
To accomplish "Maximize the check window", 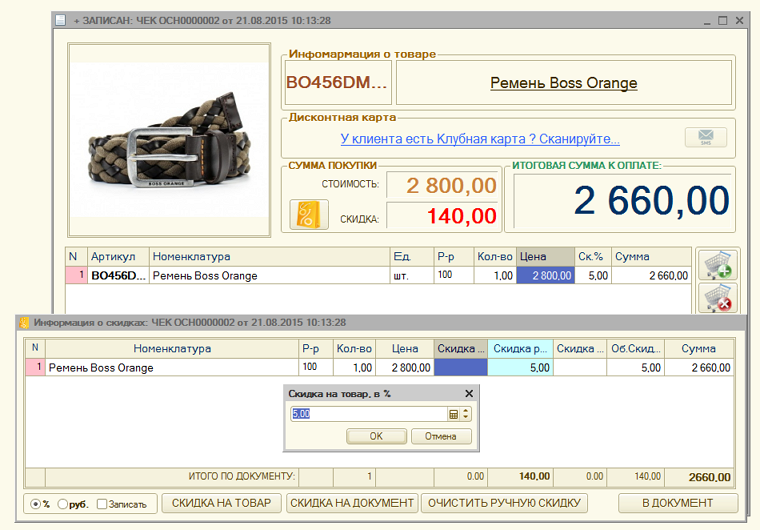I will tap(723, 20).
